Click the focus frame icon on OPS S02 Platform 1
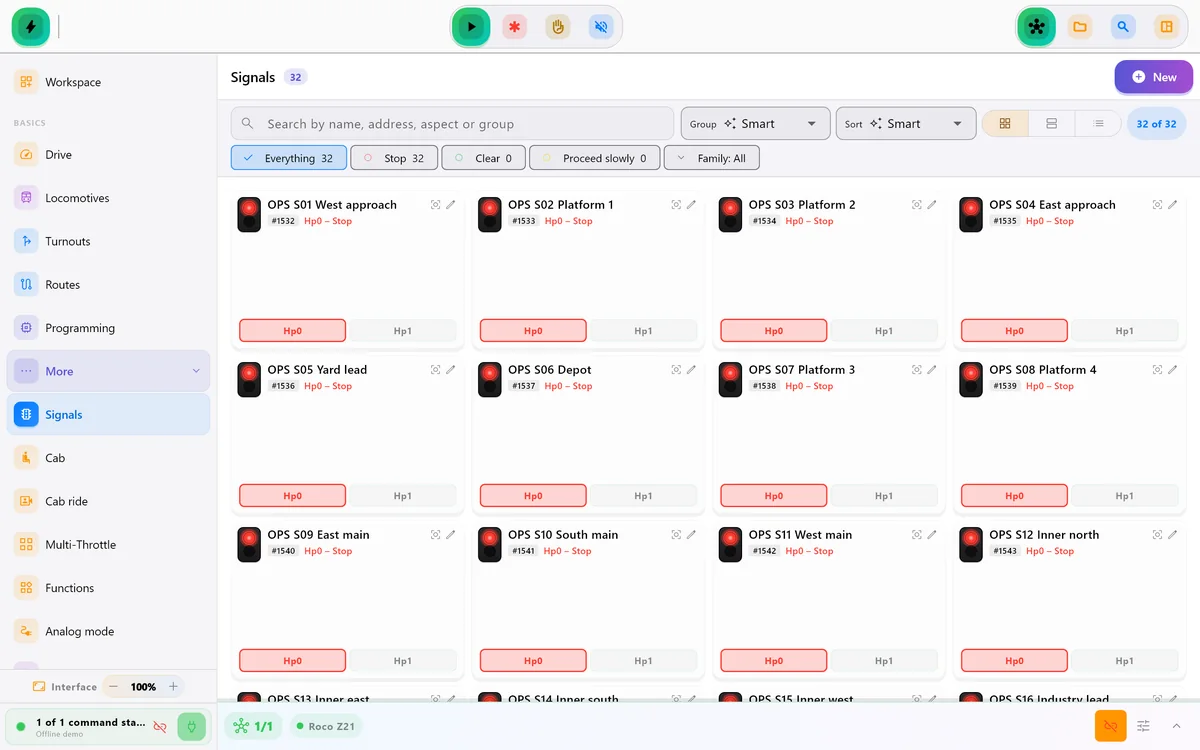Image resolution: width=1200 pixels, height=750 pixels. pos(676,204)
